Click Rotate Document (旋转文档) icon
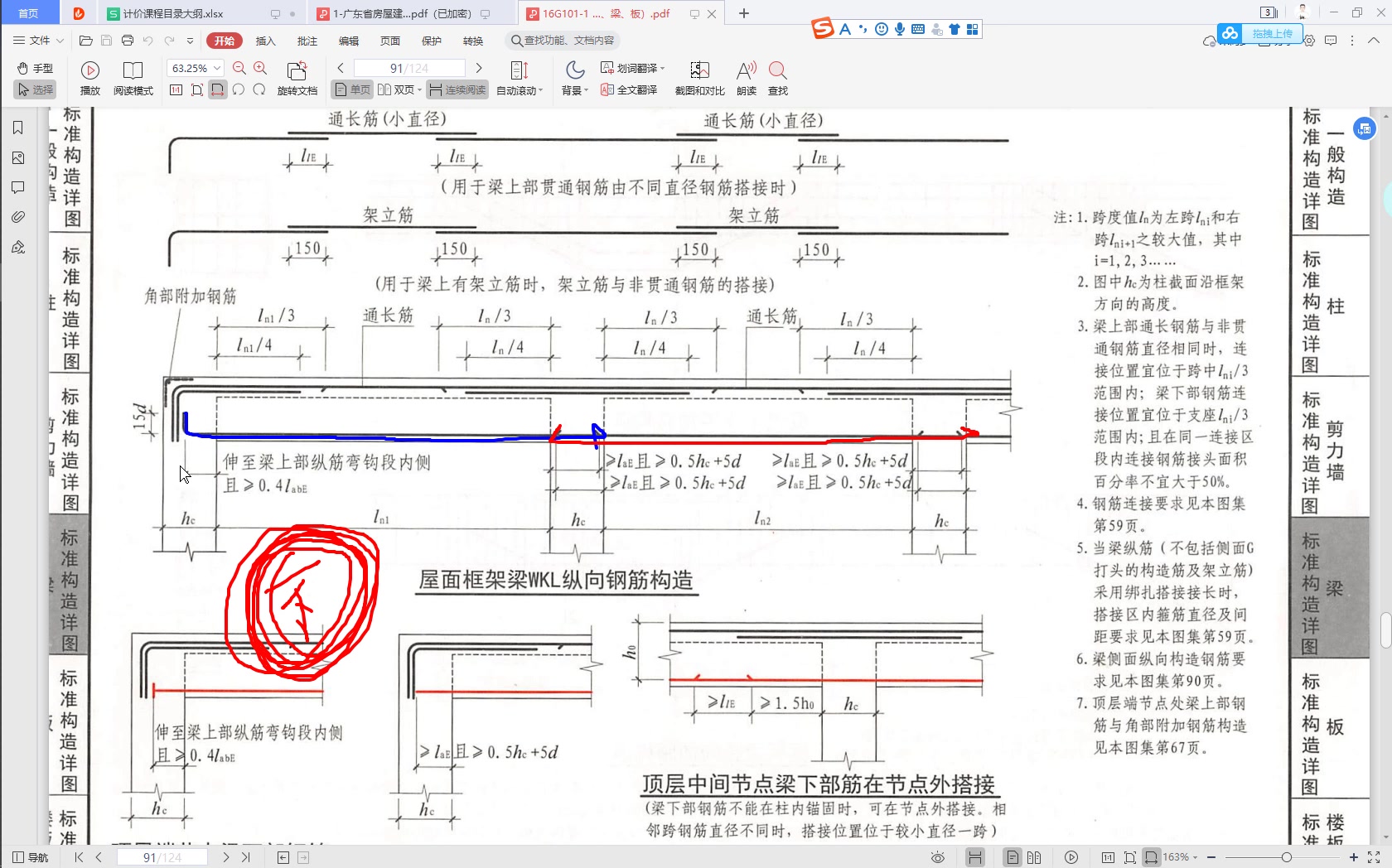Screen dimensions: 1392x868 (297, 79)
